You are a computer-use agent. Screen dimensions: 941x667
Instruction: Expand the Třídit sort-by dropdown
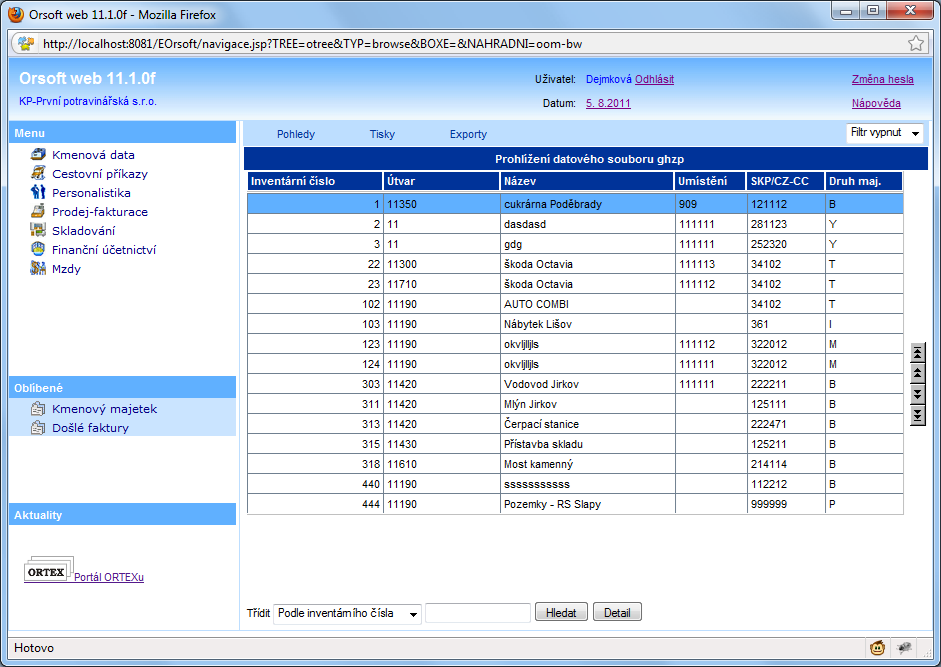click(x=347, y=613)
